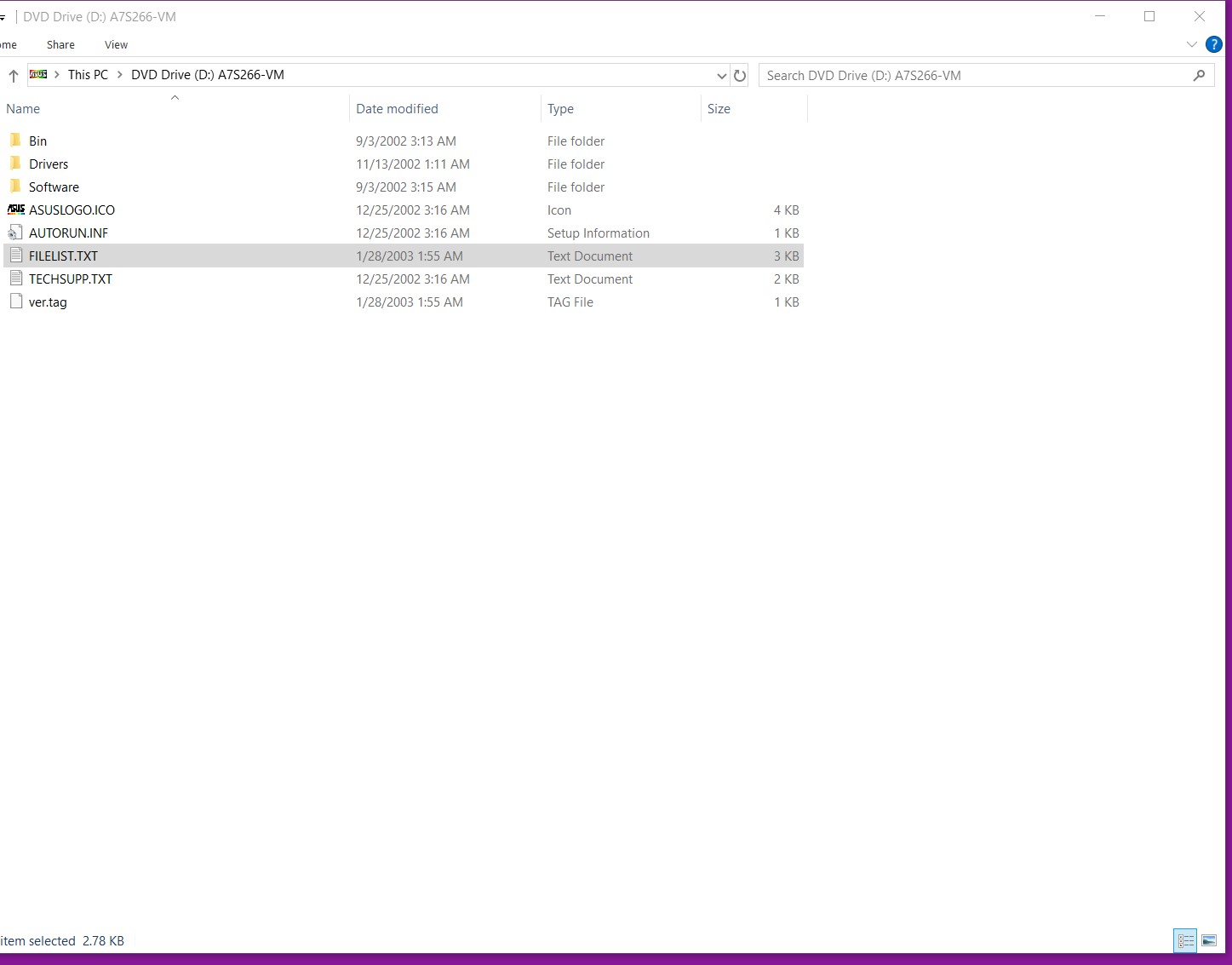Image resolution: width=1232 pixels, height=965 pixels.
Task: Select the Drivers folder icon
Action: 15,164
